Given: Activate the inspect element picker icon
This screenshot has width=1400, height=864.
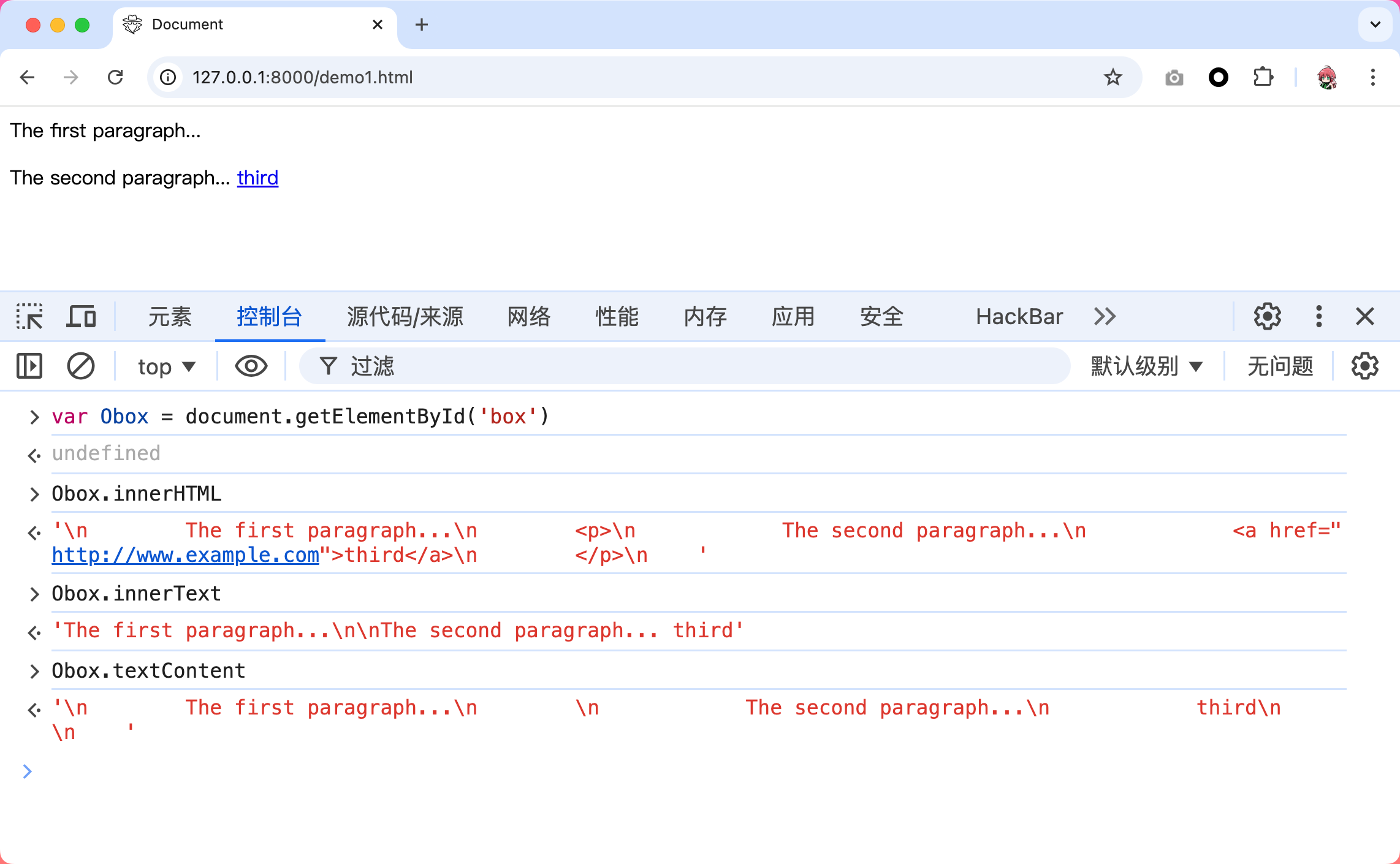Looking at the screenshot, I should point(29,317).
